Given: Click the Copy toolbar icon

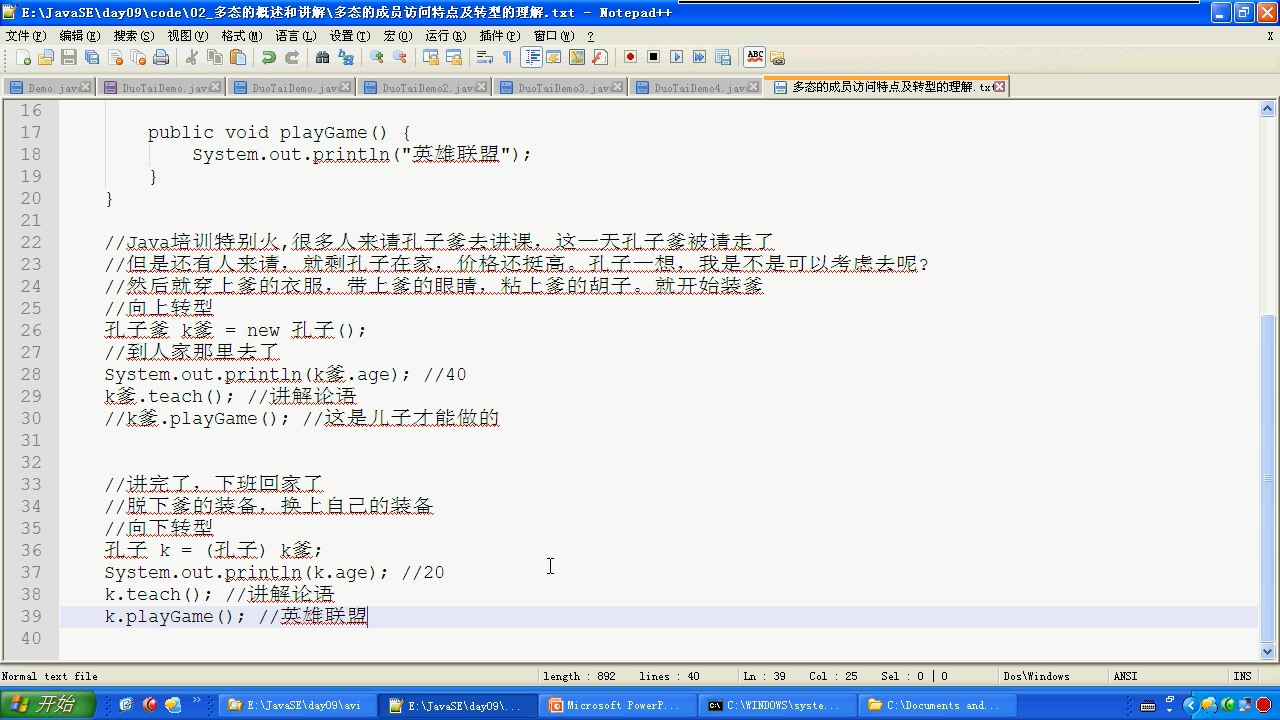Looking at the screenshot, I should point(215,57).
